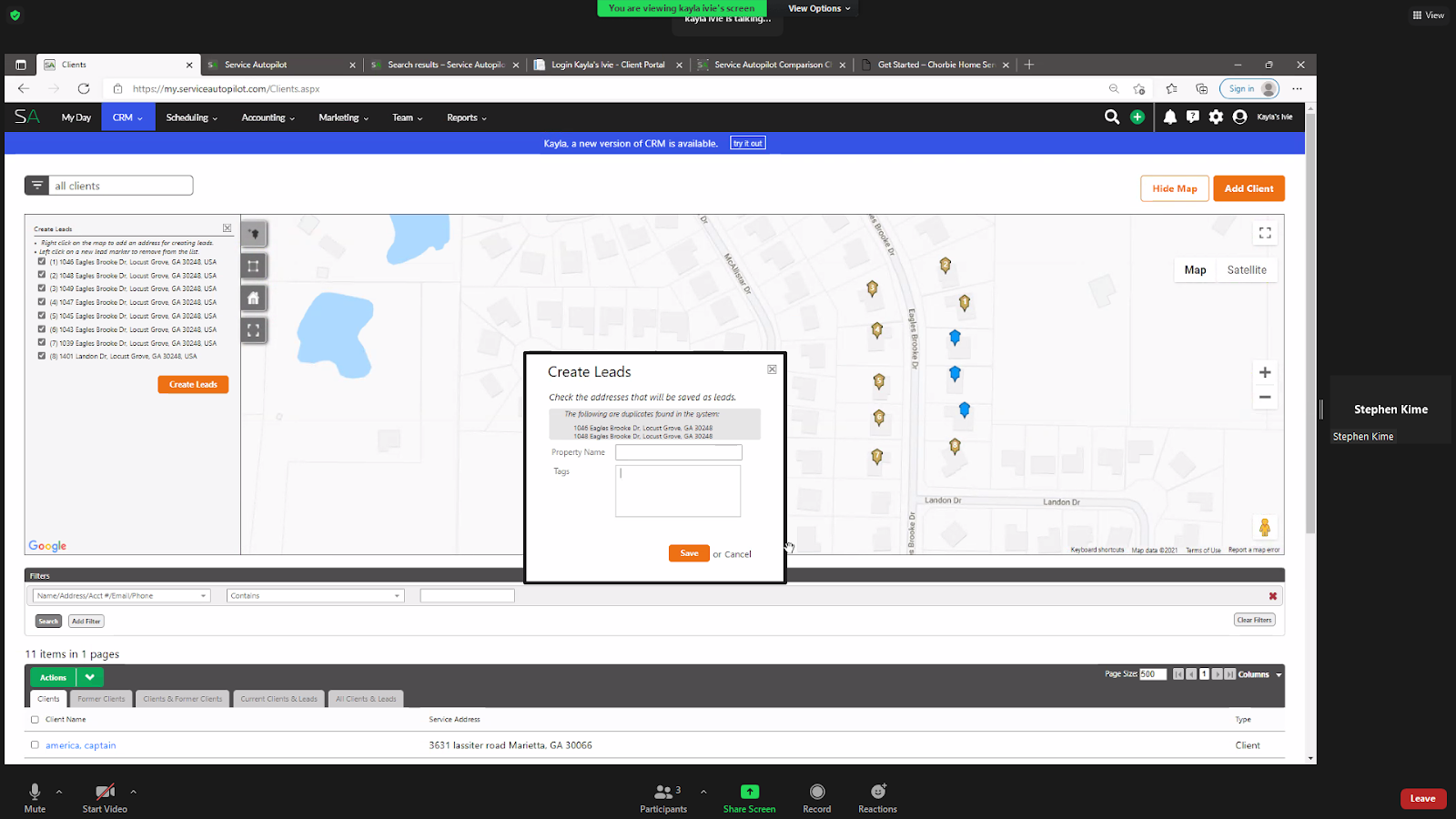
Task: Click the Add Client button
Action: pos(1249,188)
